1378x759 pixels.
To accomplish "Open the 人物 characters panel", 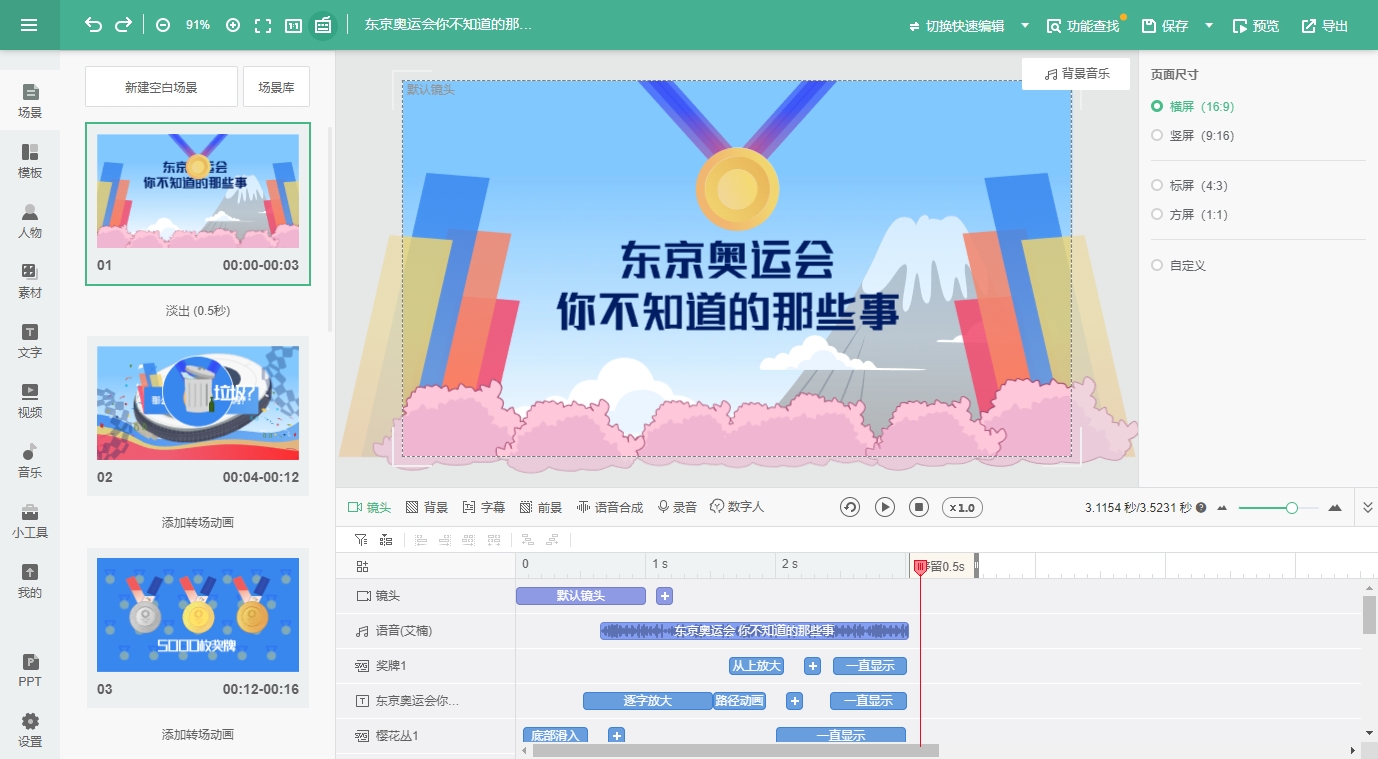I will [x=30, y=221].
